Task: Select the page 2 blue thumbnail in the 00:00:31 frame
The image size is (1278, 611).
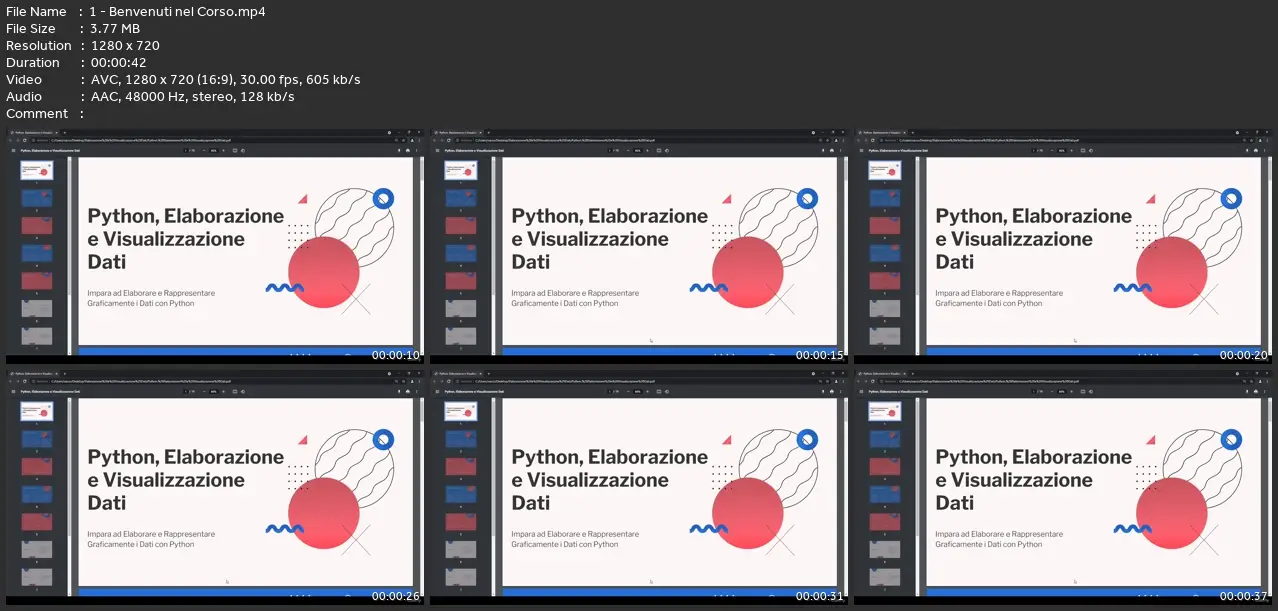Action: [461, 439]
